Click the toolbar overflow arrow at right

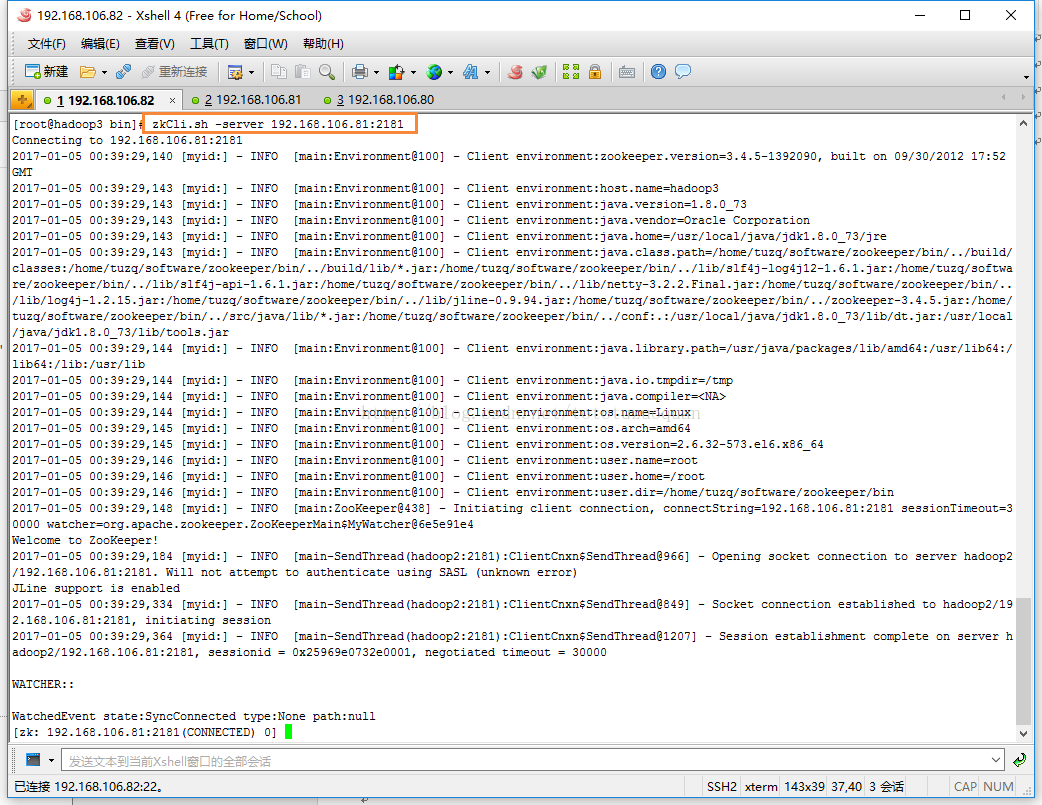pos(1026,77)
